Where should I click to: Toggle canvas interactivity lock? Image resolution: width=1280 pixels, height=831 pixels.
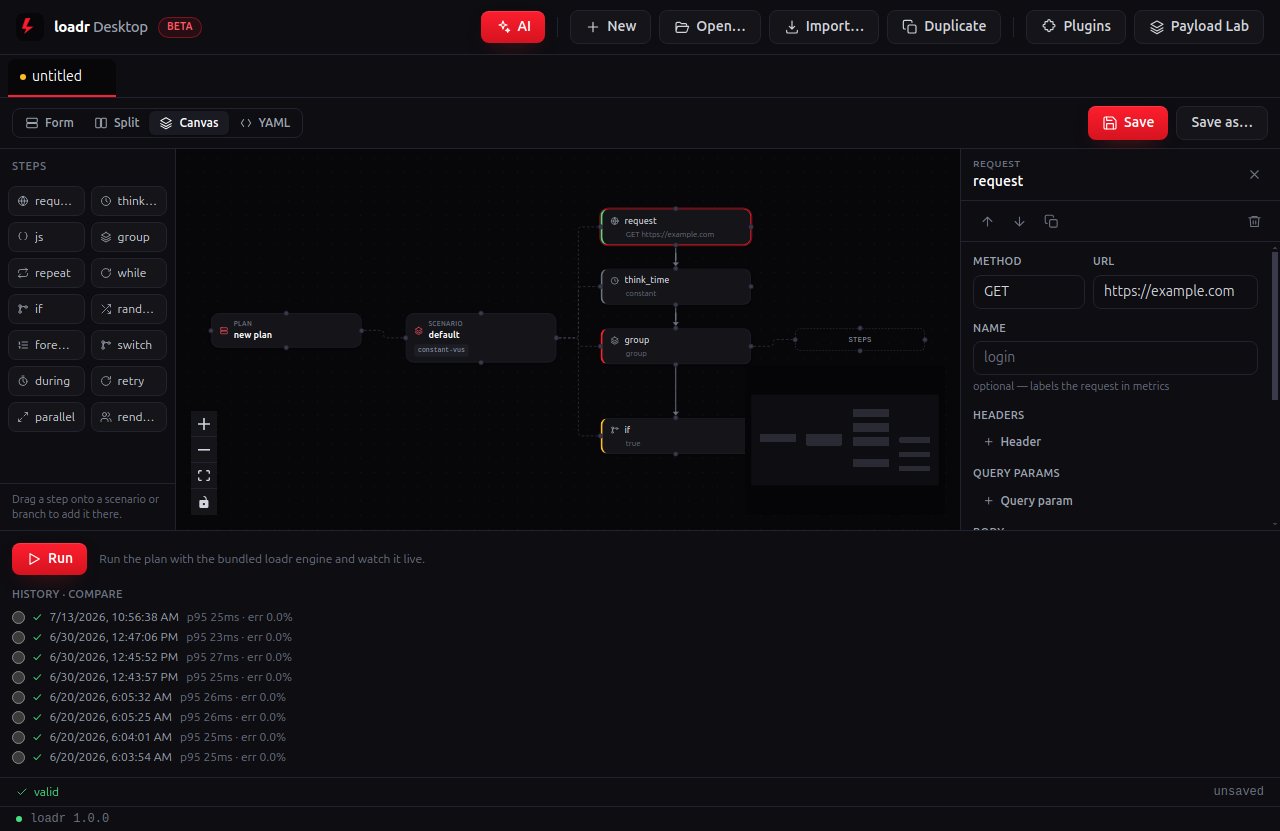click(204, 502)
